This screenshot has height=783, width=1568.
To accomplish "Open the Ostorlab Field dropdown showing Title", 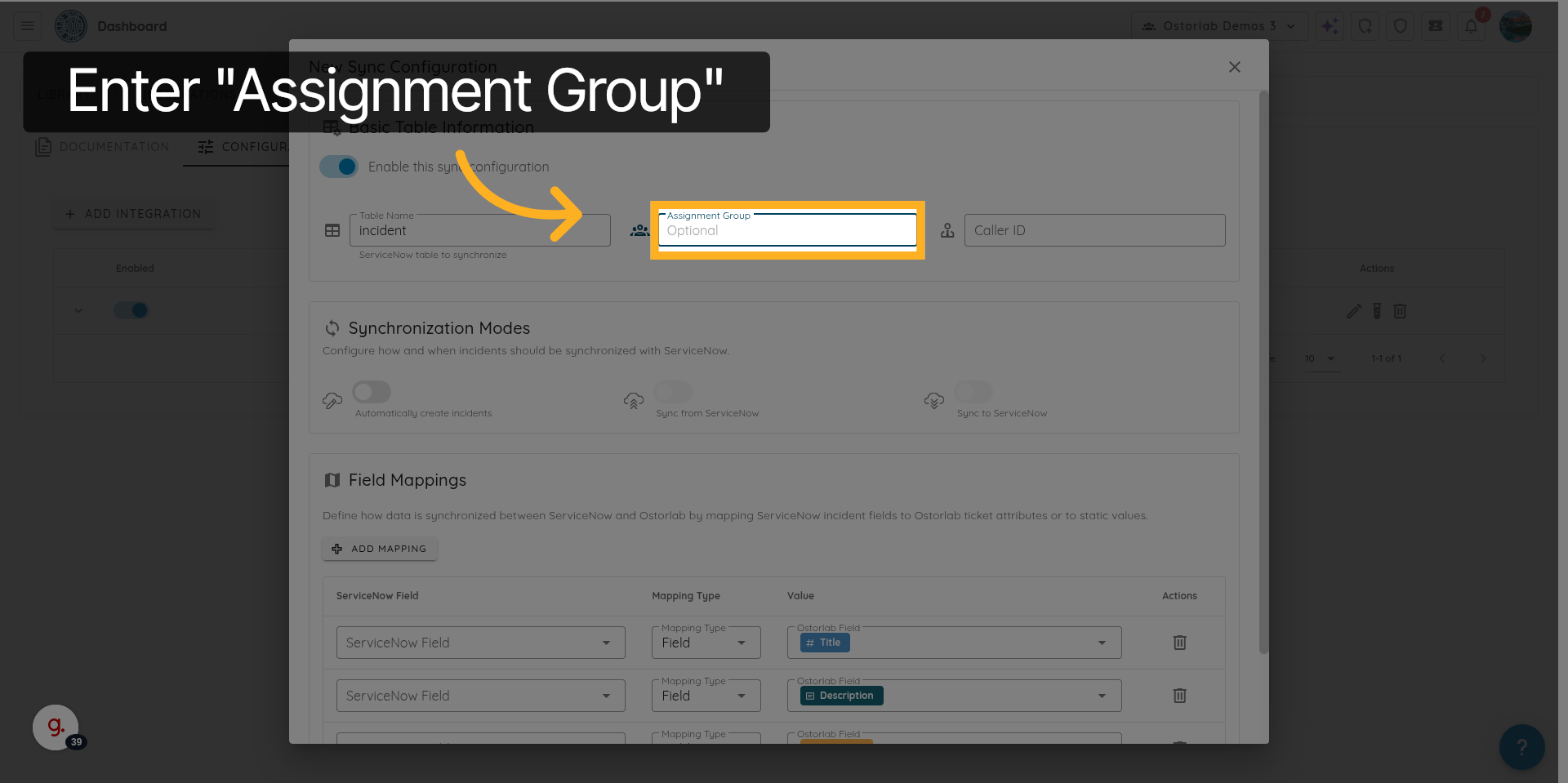I will coord(952,643).
